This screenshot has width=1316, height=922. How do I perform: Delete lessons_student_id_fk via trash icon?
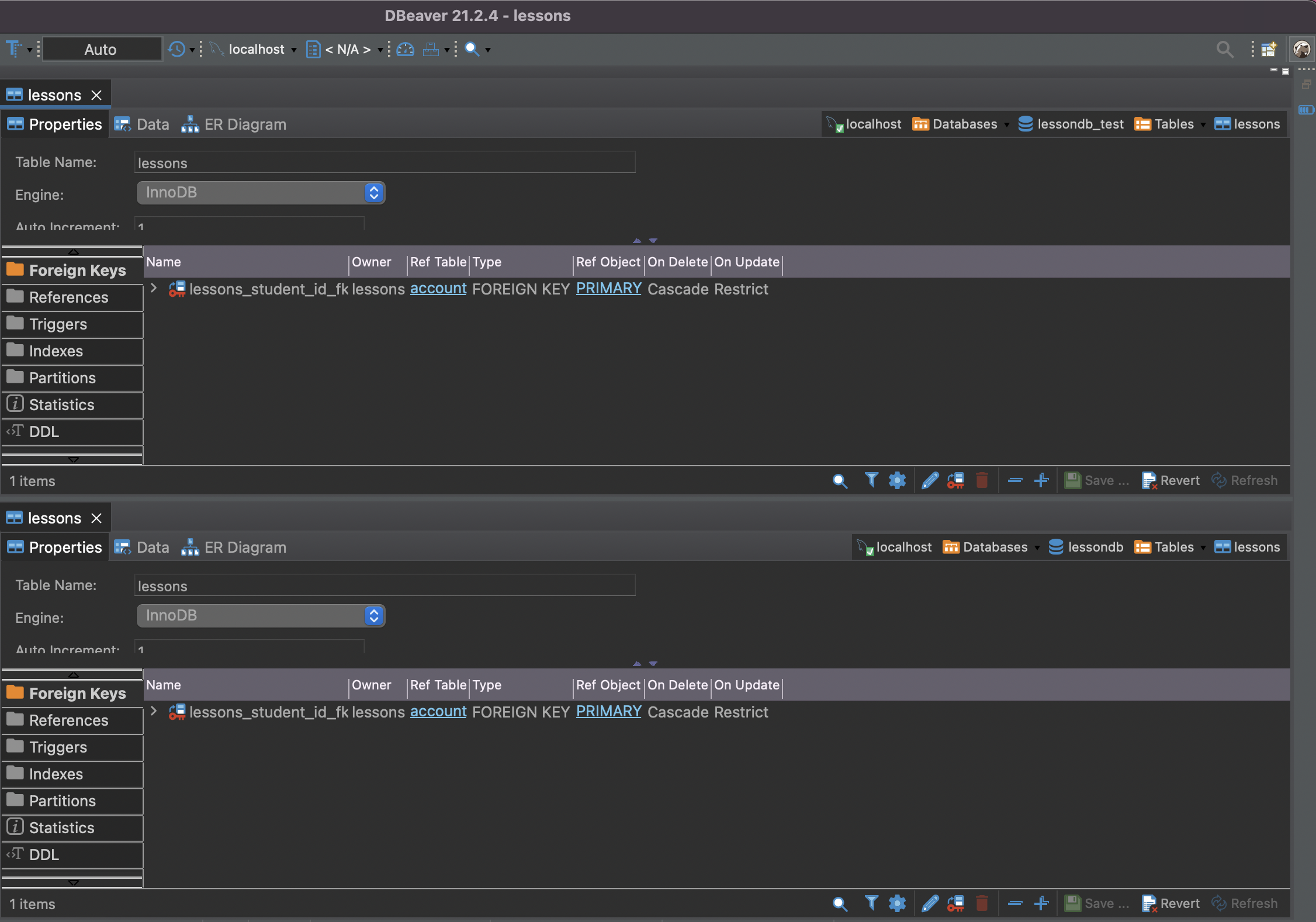click(x=982, y=480)
